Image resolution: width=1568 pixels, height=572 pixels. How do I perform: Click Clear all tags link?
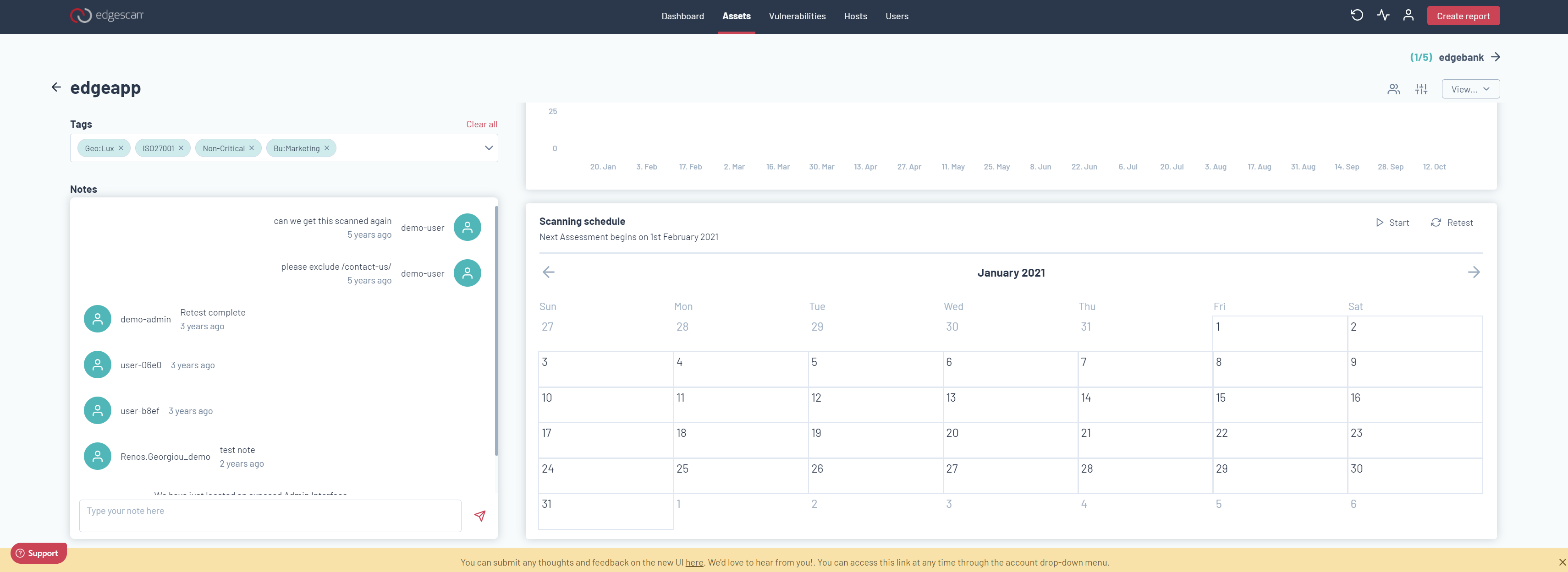tap(481, 124)
